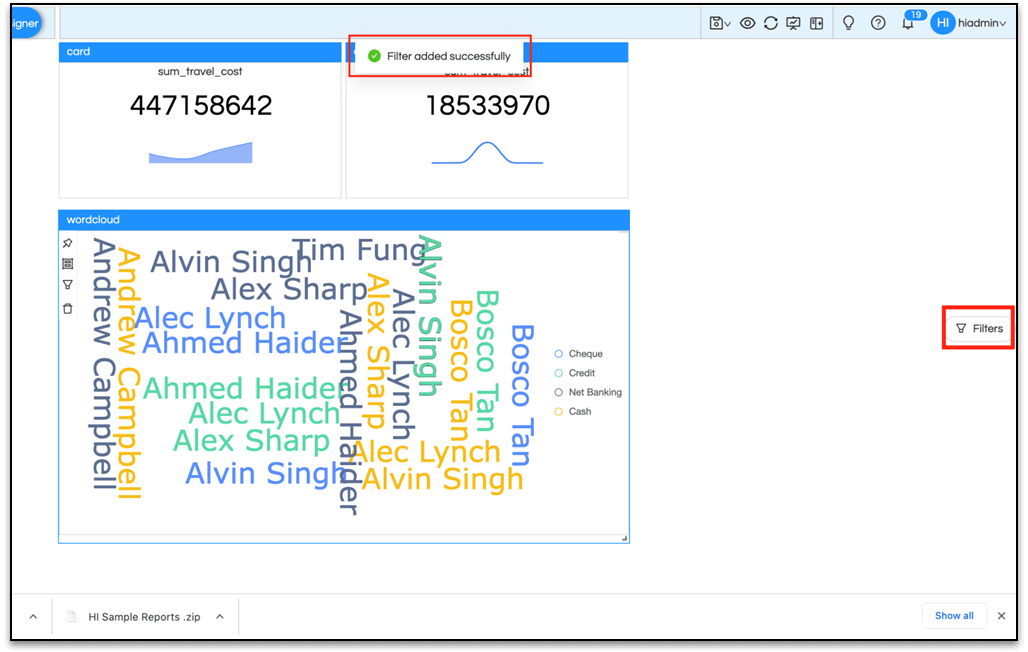Viewport: 1028px width, 652px height.
Task: Click the yellow horizontal Alec Lynch word
Action: click(x=426, y=452)
